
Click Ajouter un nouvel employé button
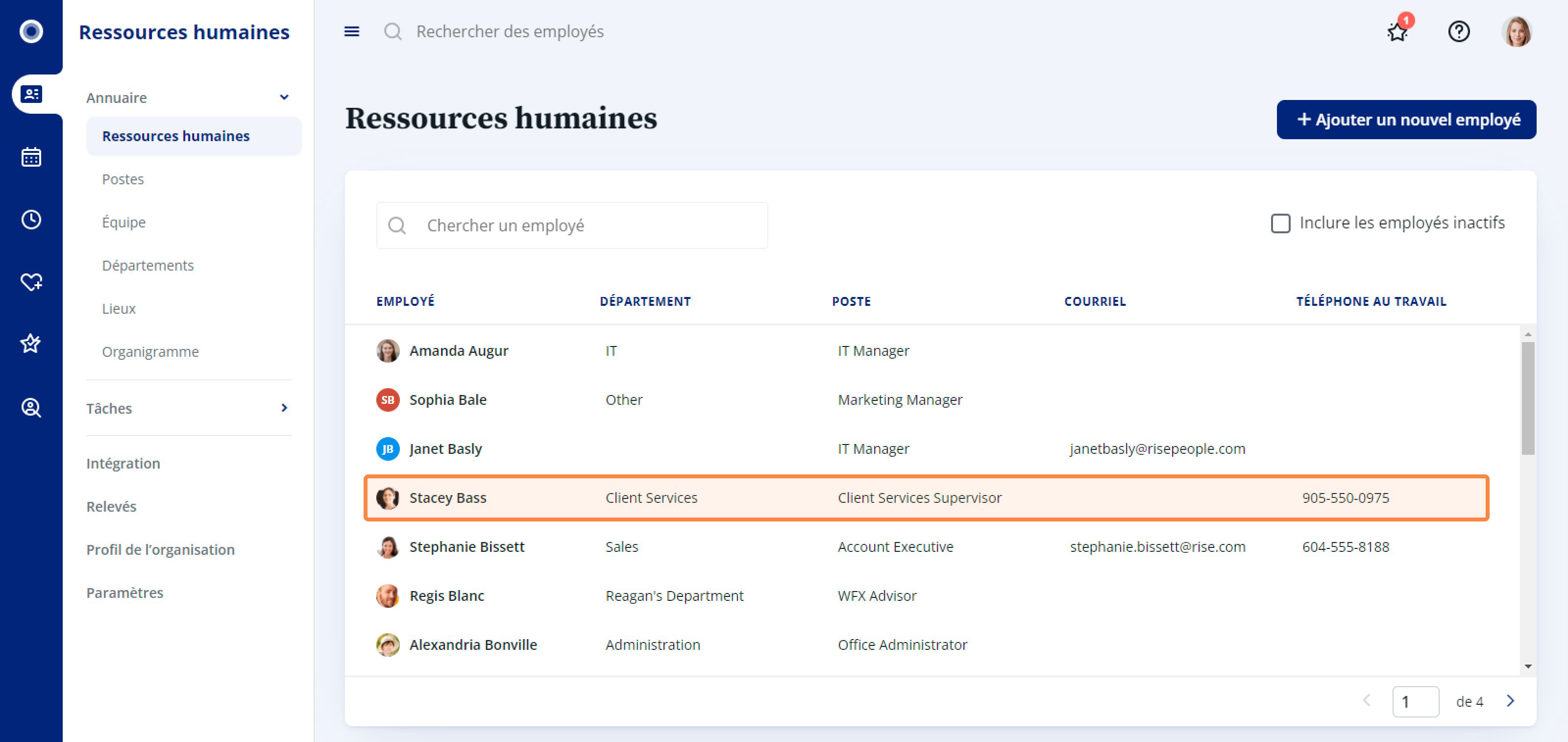coord(1406,119)
